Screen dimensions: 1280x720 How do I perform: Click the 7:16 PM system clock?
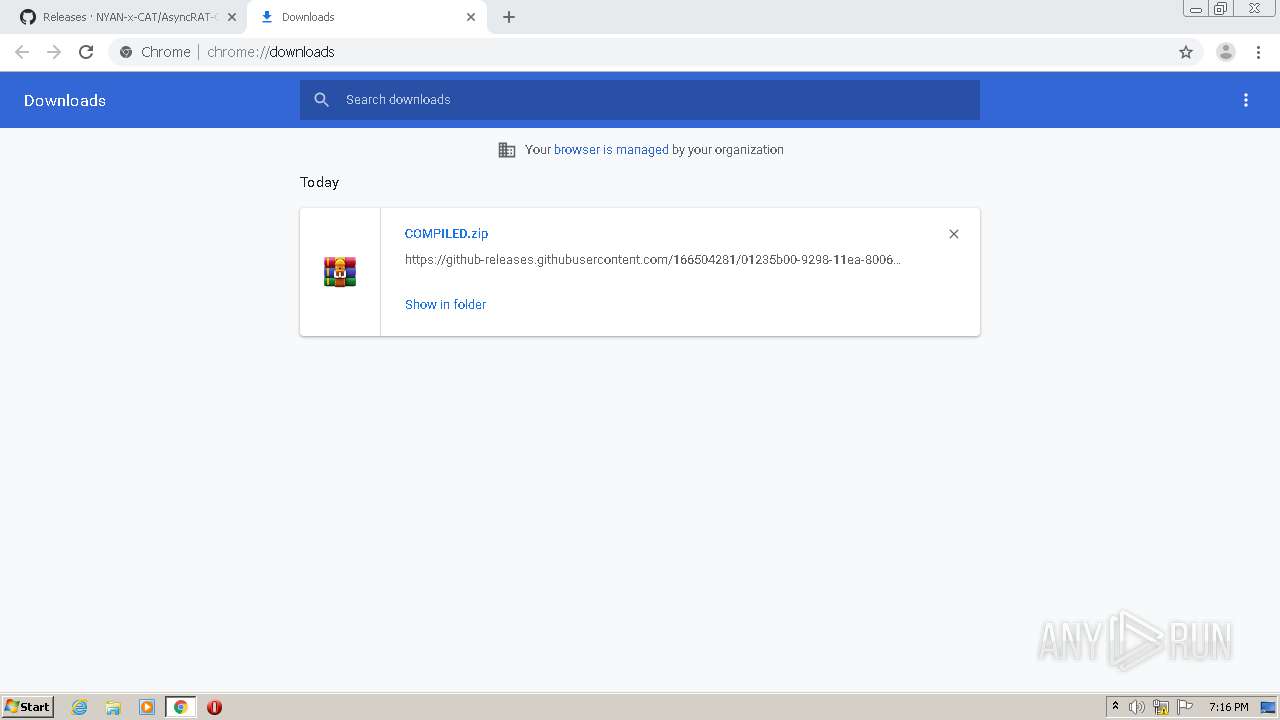pyautogui.click(x=1228, y=707)
